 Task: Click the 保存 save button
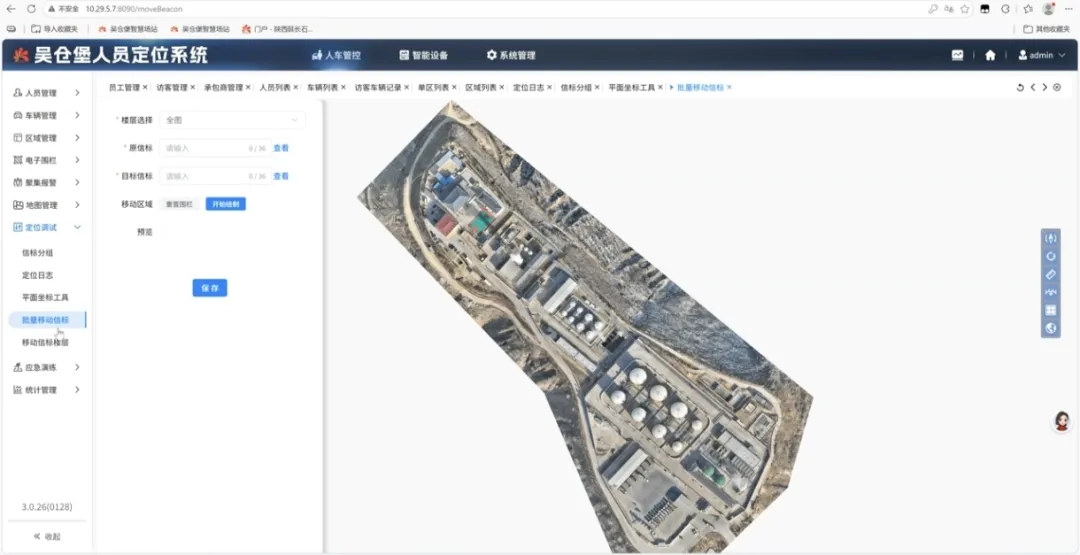pos(210,288)
